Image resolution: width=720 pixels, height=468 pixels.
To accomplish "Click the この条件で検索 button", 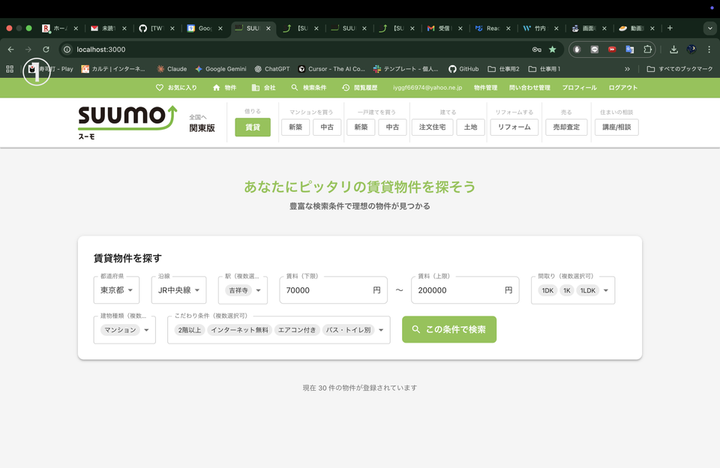I will click(449, 329).
